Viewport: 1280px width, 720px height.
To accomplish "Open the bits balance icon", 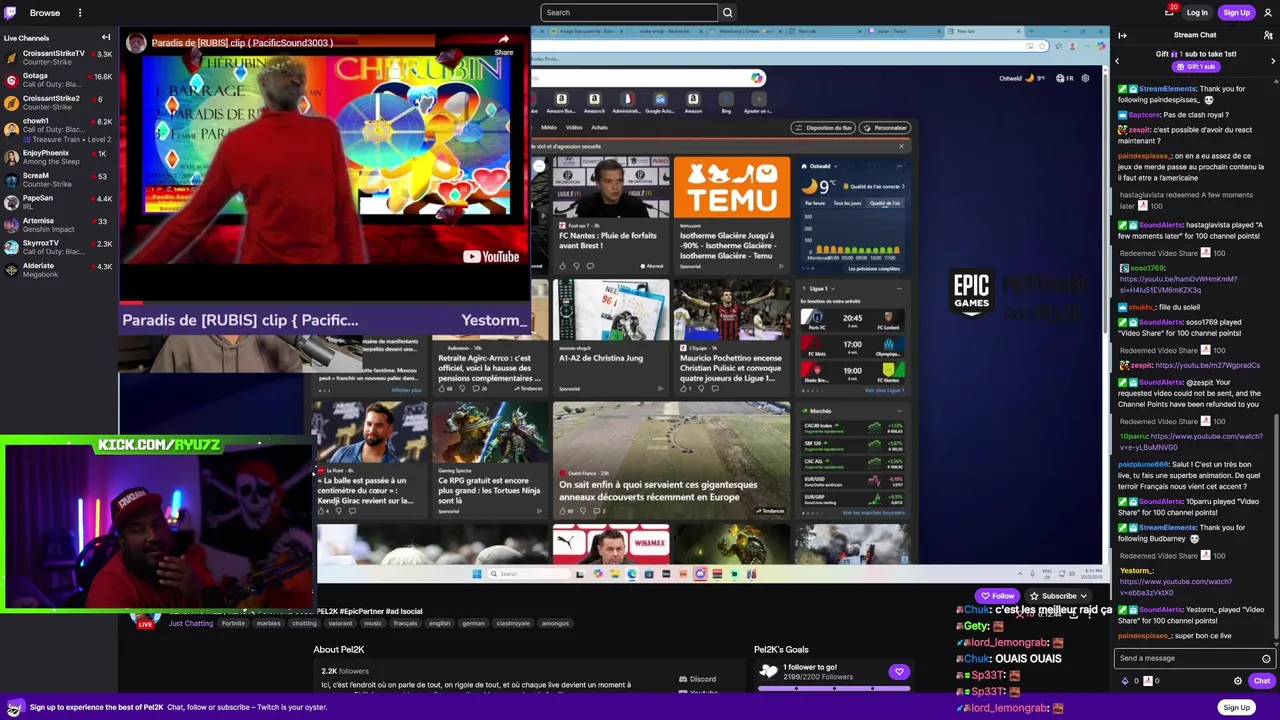I will click(1125, 681).
